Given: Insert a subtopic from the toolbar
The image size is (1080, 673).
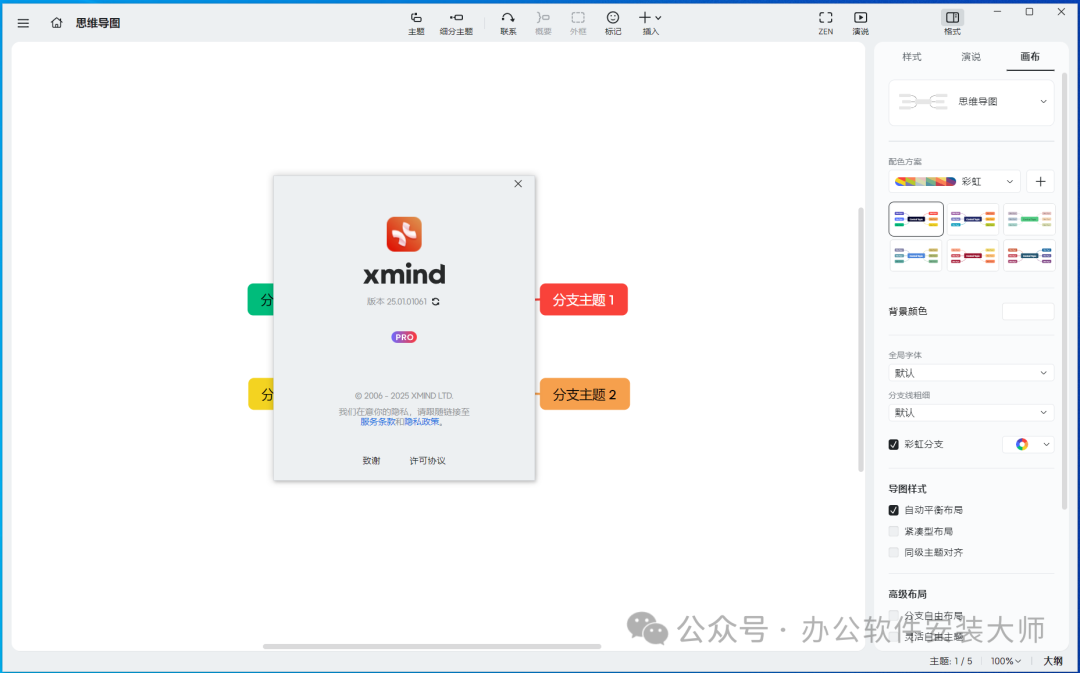Looking at the screenshot, I should click(x=456, y=23).
